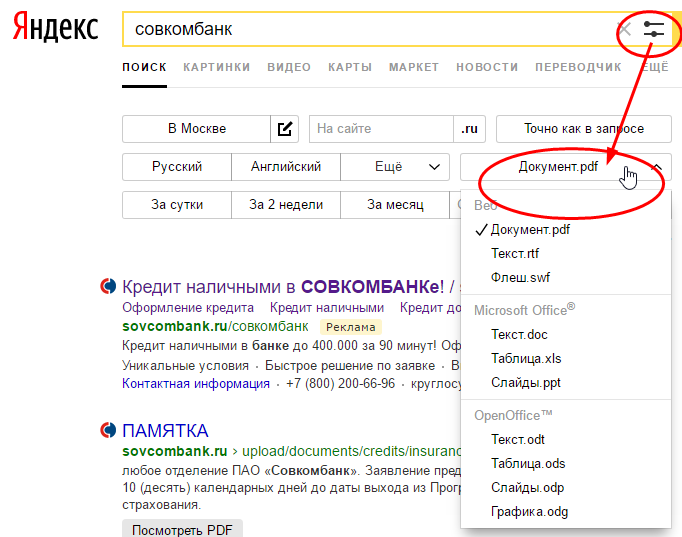682x537 pixels.
Task: Switch to the Картинки tab
Action: point(217,67)
